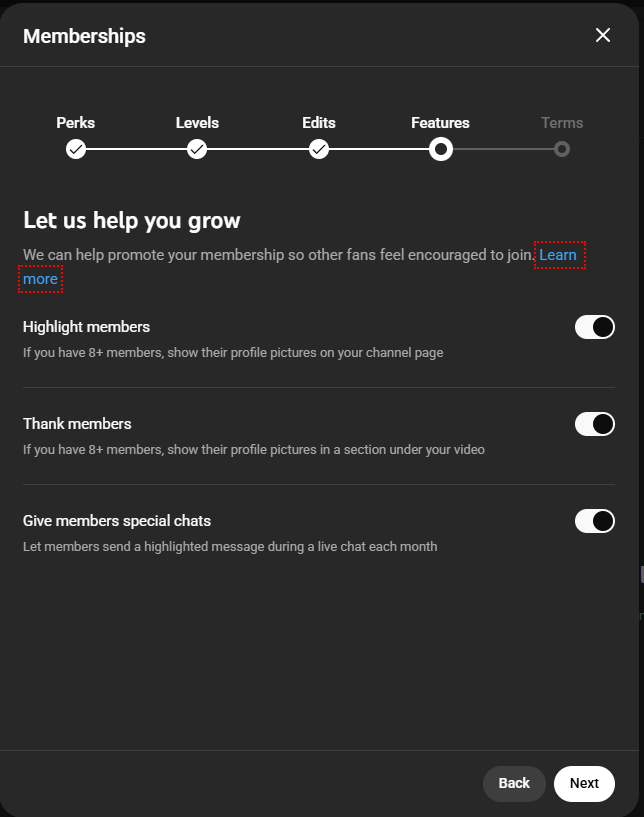644x817 pixels.
Task: Toggle Give members special chats off
Action: [595, 520]
